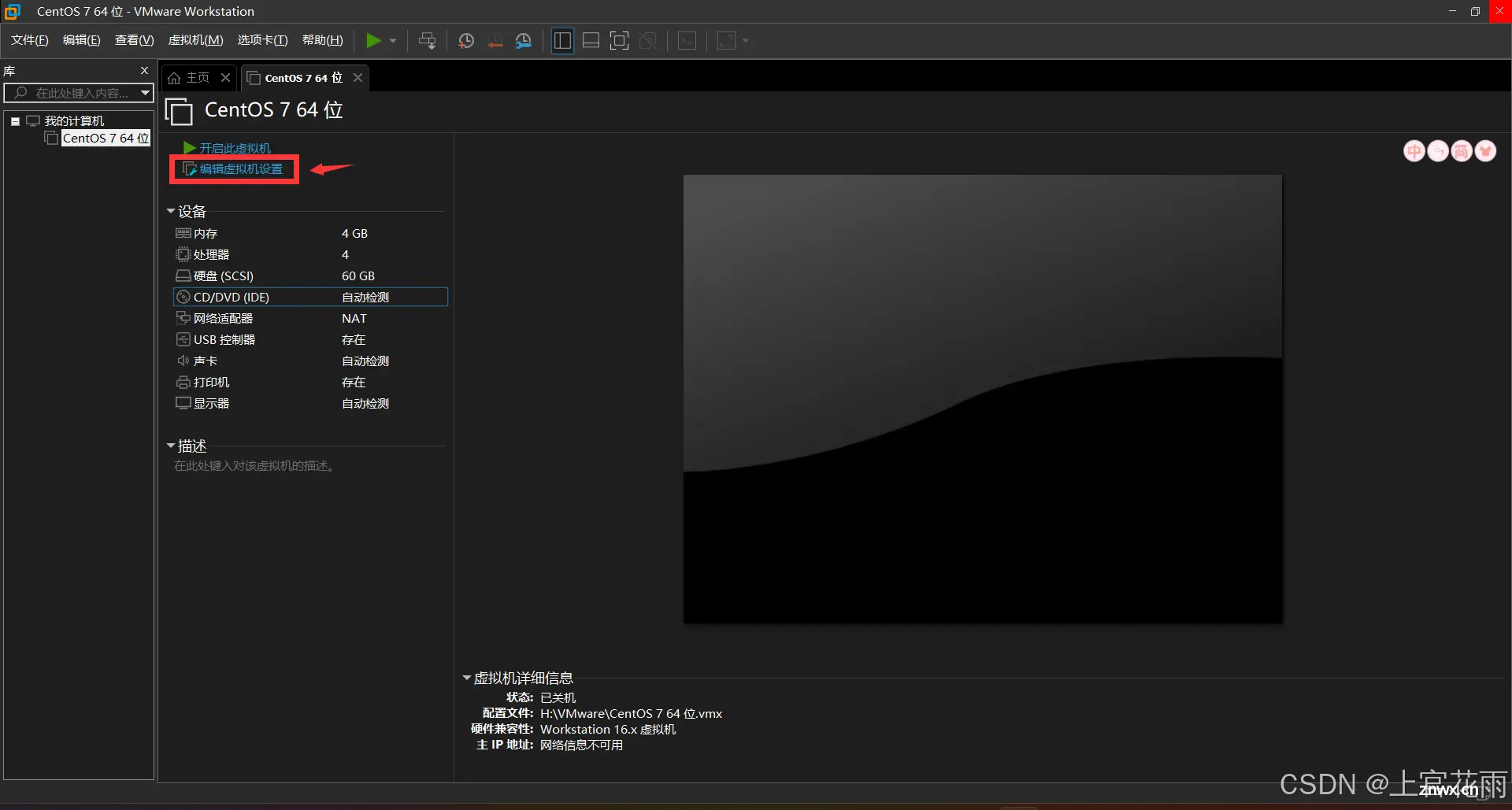Click the virtual machine screen preview
1512x810 pixels.
(983, 399)
